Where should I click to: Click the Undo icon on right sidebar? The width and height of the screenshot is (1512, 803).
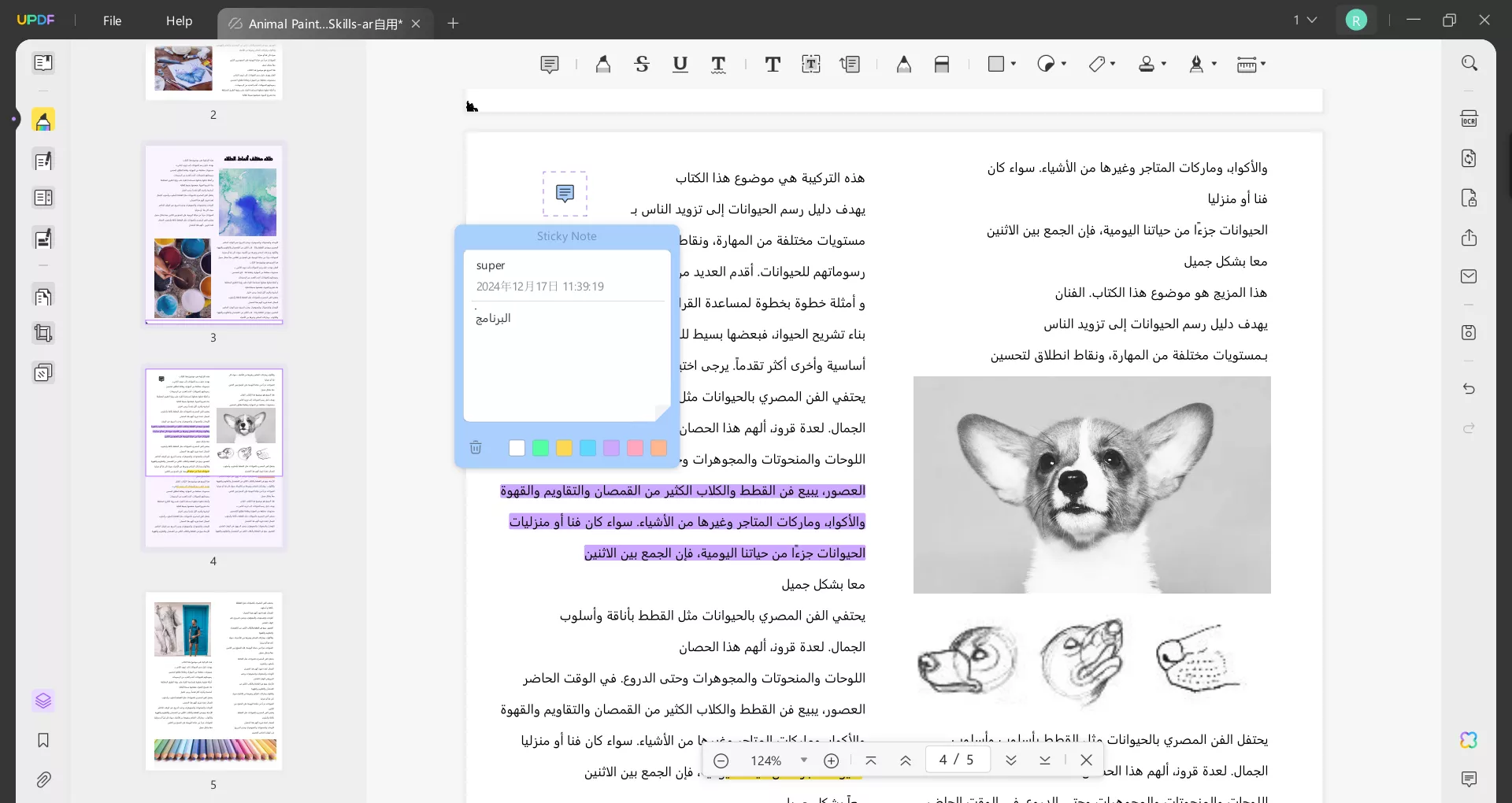pos(1469,389)
